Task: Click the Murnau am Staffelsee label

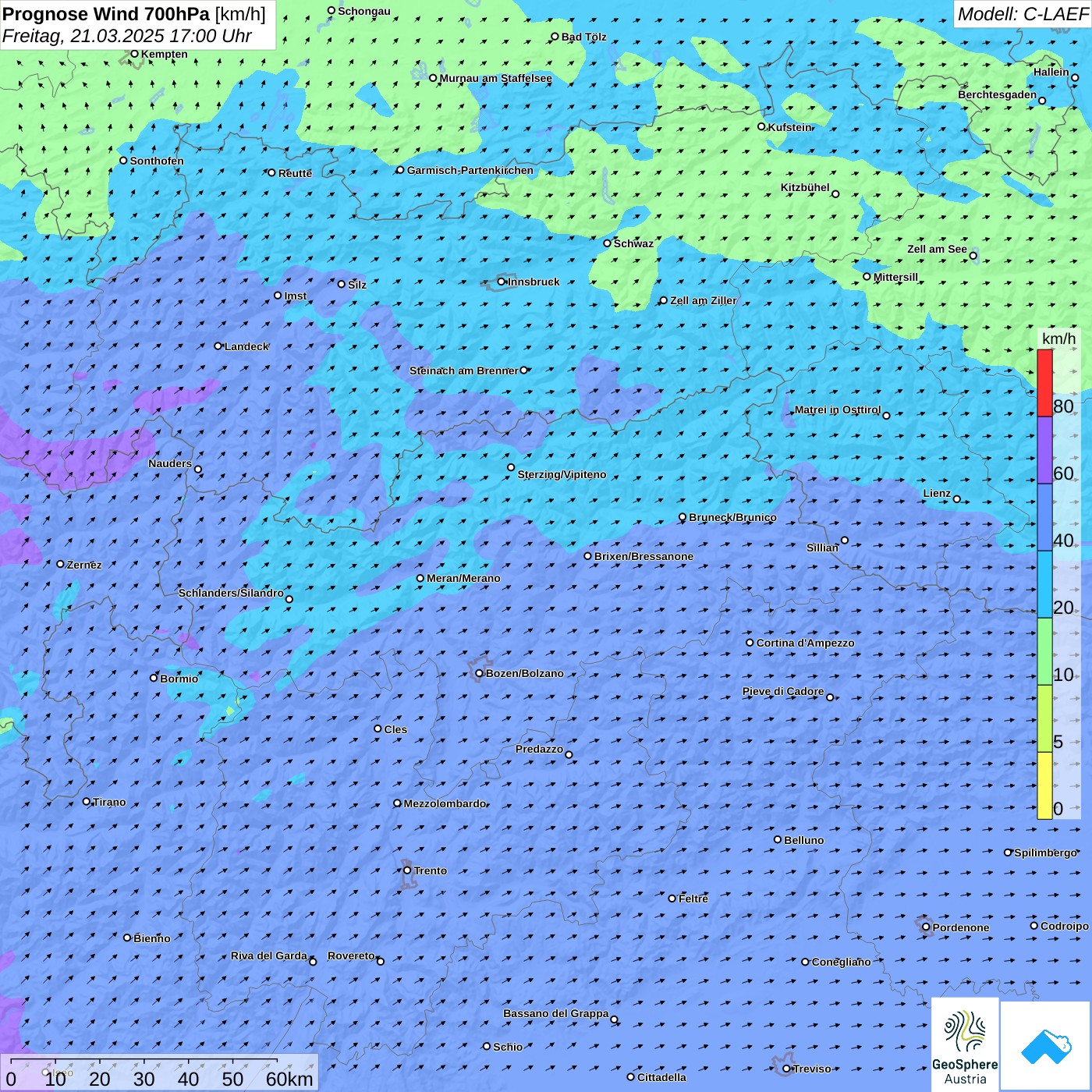Action: (x=495, y=78)
